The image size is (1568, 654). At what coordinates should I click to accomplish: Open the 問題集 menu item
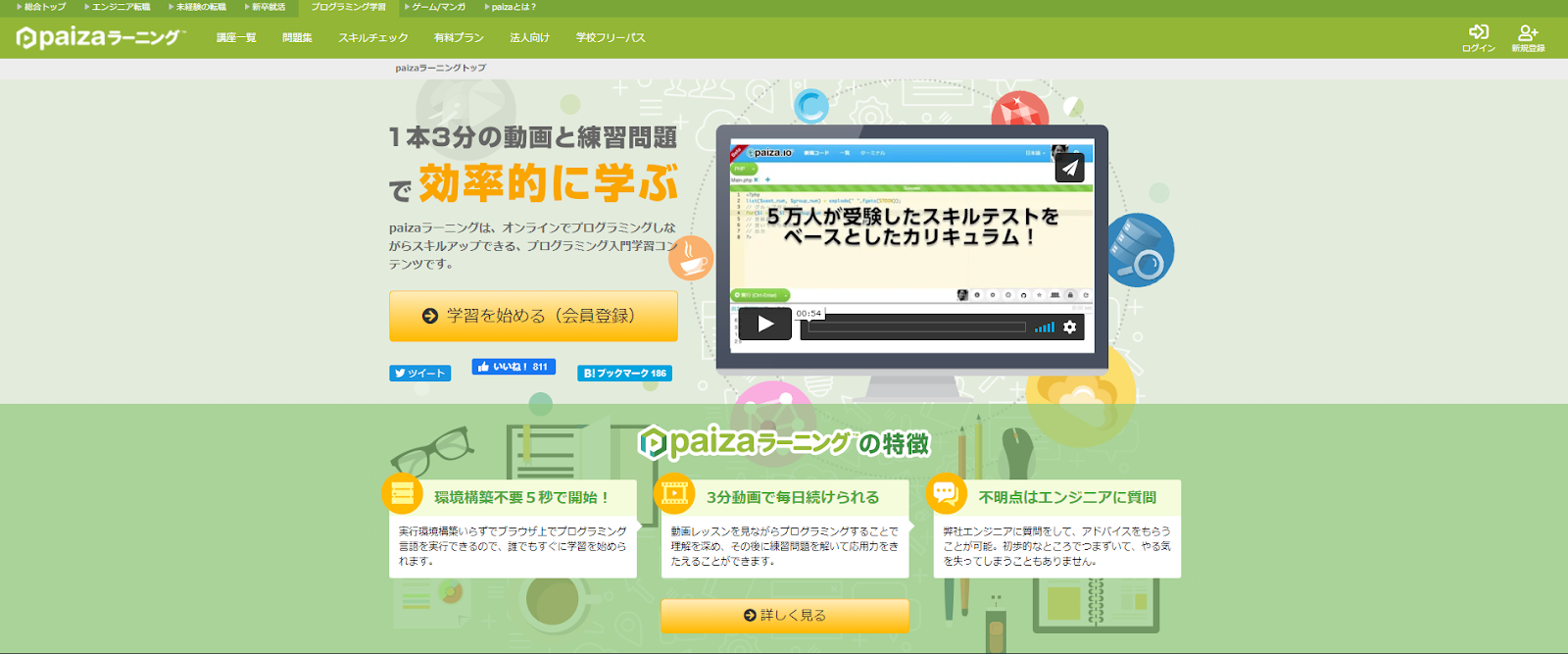(297, 38)
